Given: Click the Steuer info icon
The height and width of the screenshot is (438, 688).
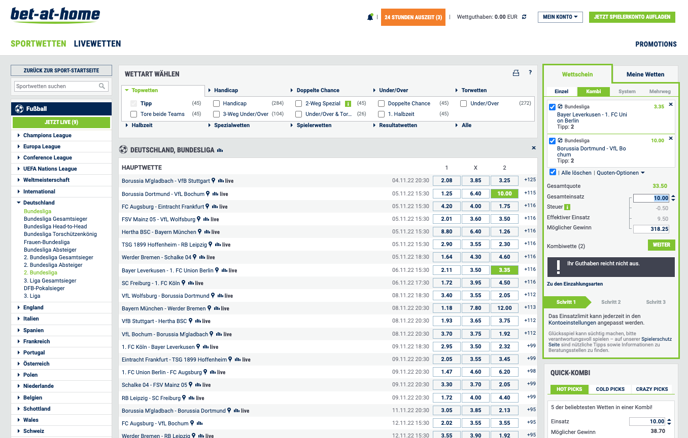Looking at the screenshot, I should point(567,207).
